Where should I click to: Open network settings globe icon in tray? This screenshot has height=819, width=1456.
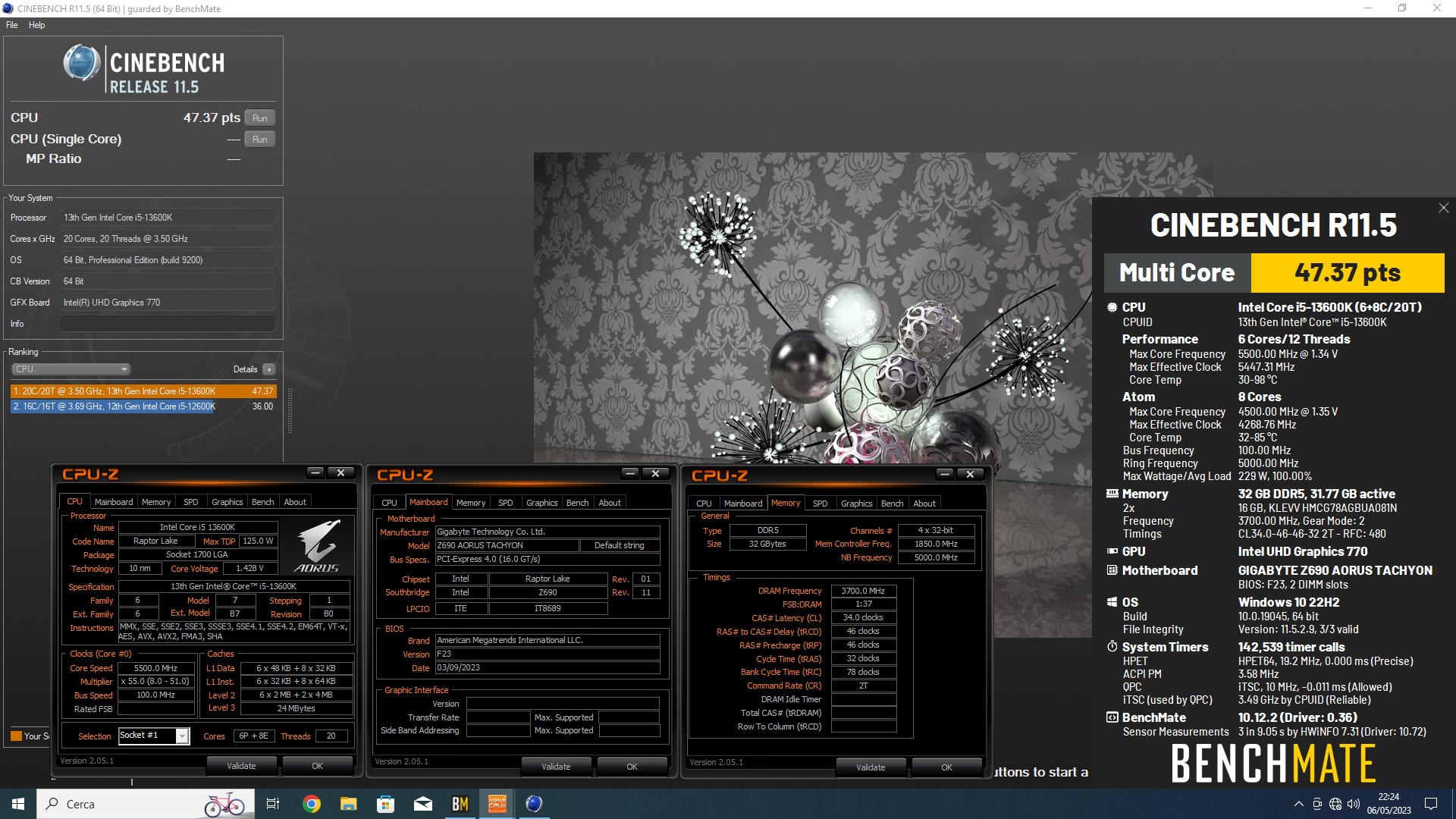(x=1335, y=804)
